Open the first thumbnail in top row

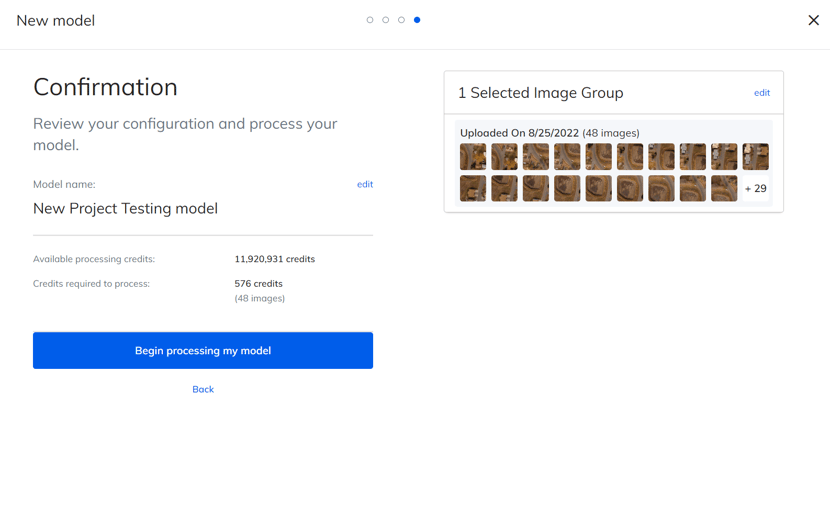tap(473, 157)
